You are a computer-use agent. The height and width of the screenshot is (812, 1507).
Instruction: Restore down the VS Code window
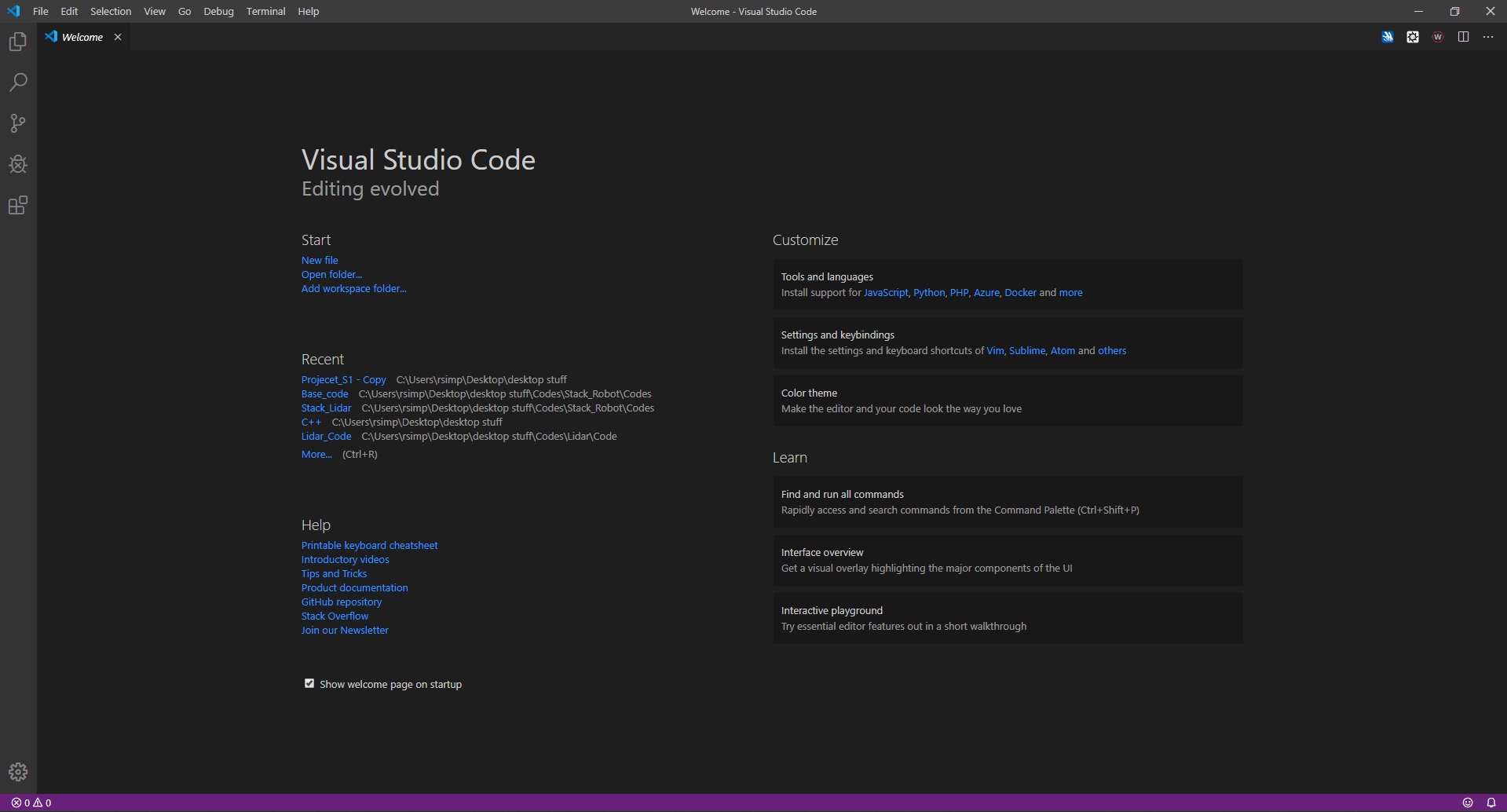pos(1454,11)
